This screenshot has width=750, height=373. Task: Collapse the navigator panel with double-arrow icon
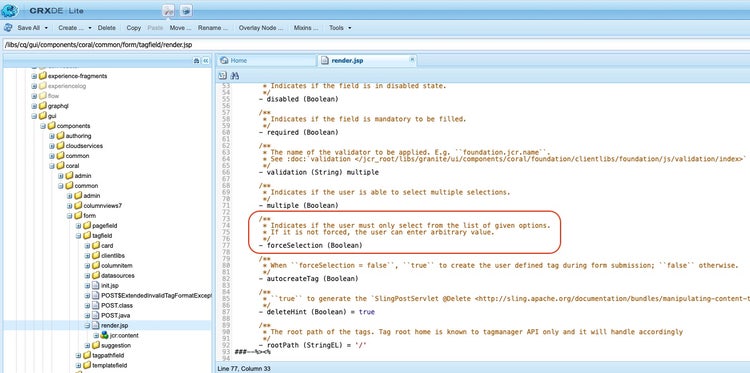click(x=206, y=61)
